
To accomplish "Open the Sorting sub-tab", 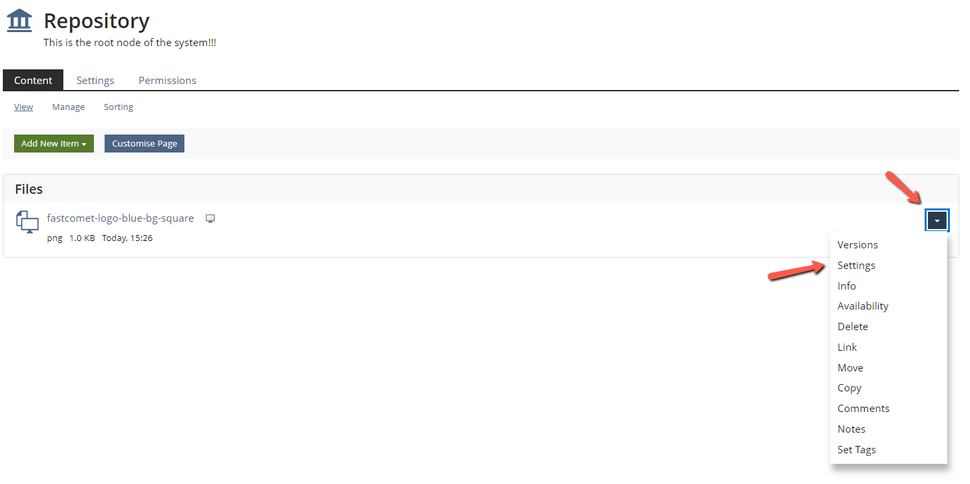I will coord(118,107).
